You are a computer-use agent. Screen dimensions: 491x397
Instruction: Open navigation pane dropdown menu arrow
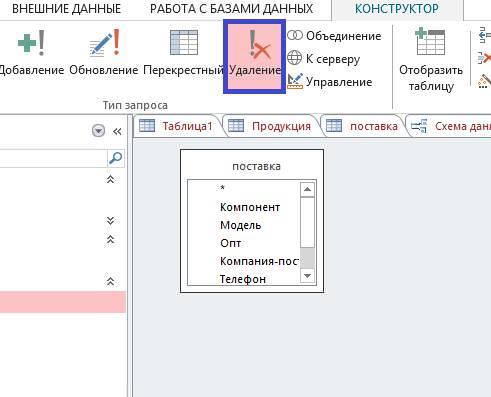pyautogui.click(x=98, y=131)
